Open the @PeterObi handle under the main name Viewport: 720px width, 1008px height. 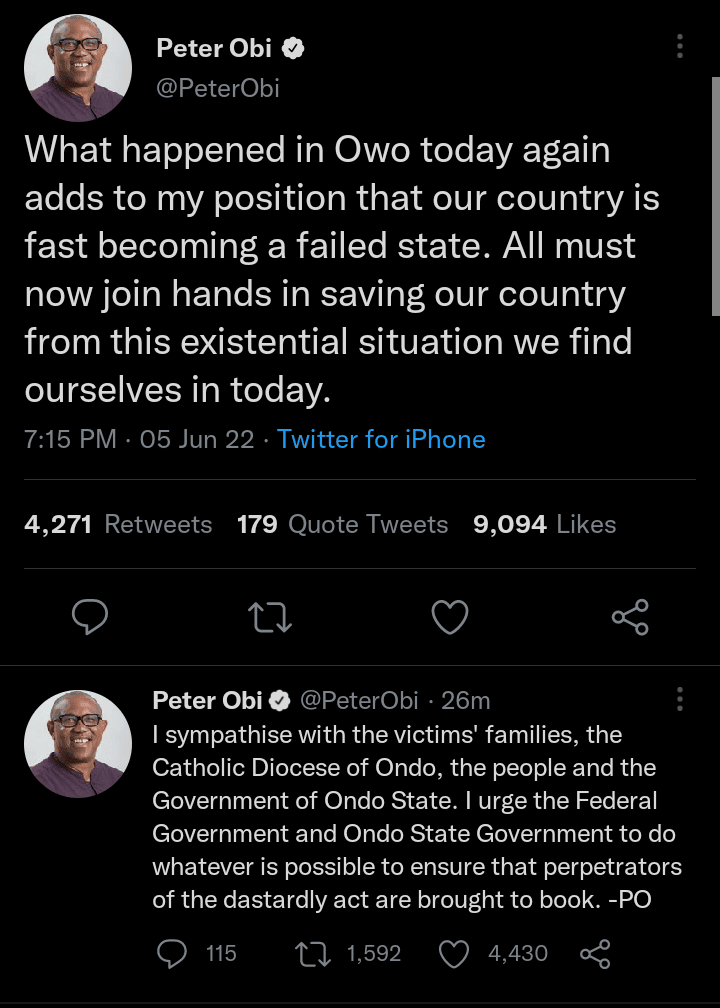pos(218,88)
